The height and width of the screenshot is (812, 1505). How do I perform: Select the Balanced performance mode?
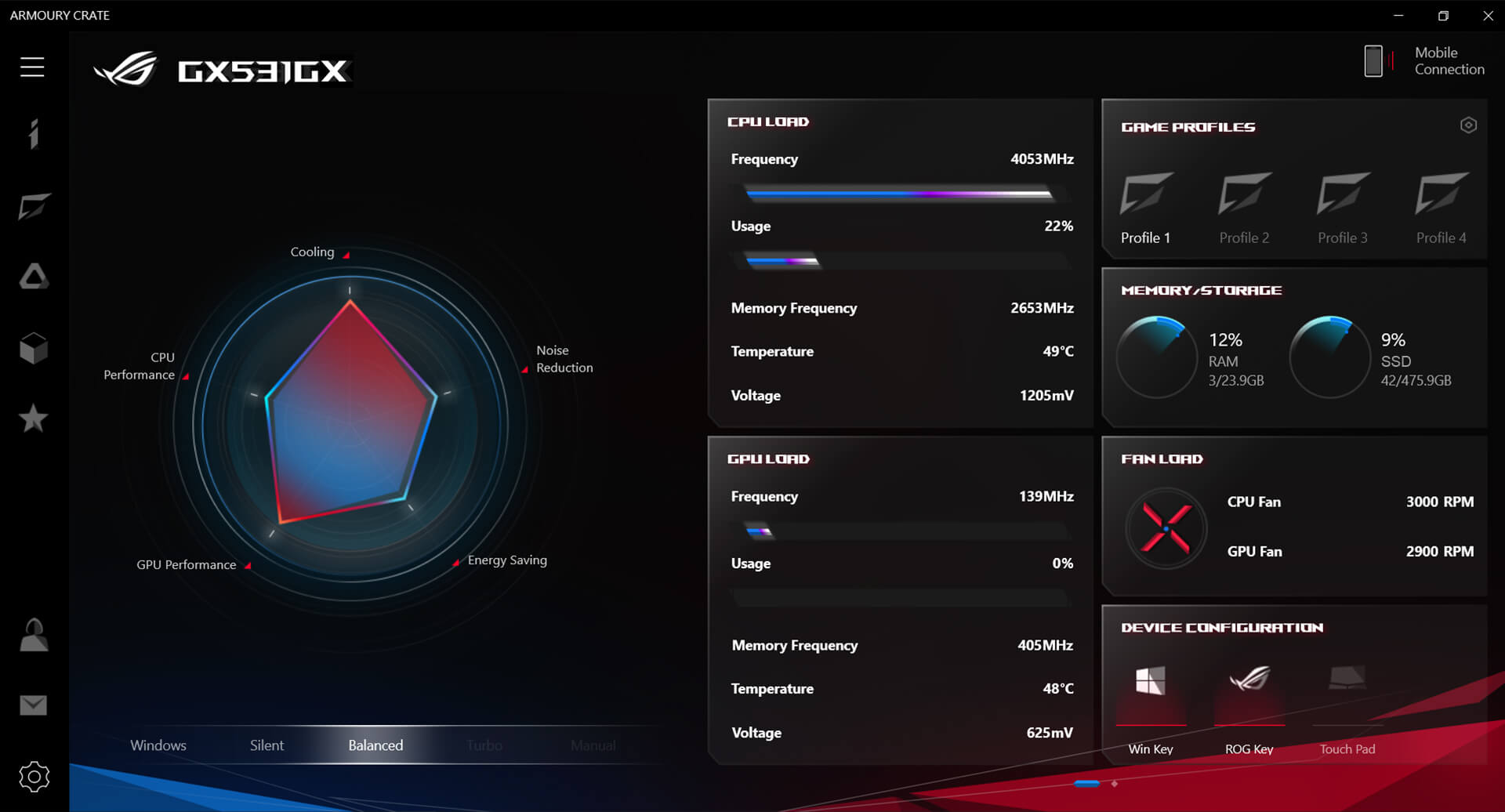(x=375, y=745)
